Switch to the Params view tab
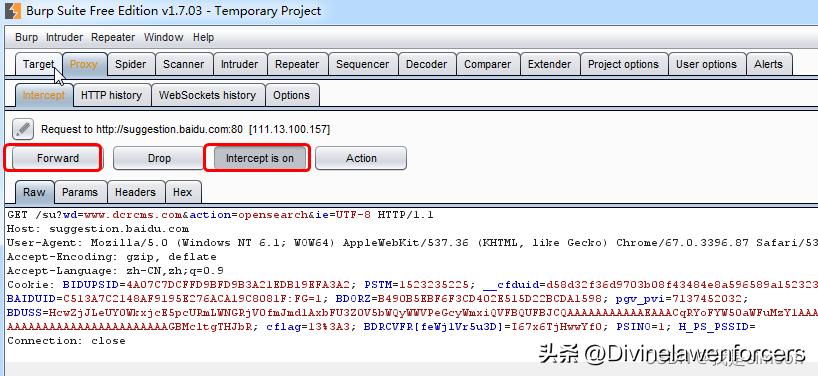Screen dimensions: 818x376 point(80,192)
